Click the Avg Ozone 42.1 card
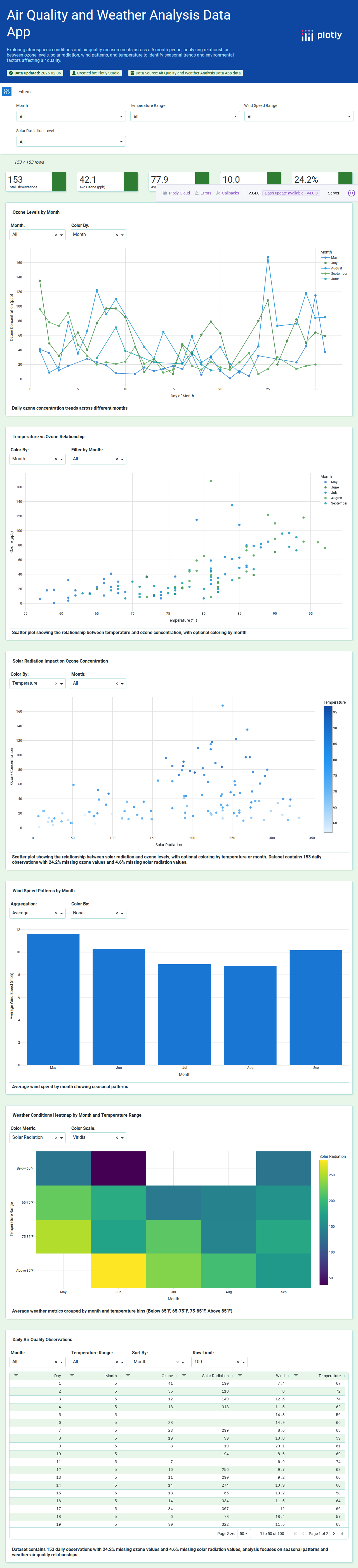 108,182
